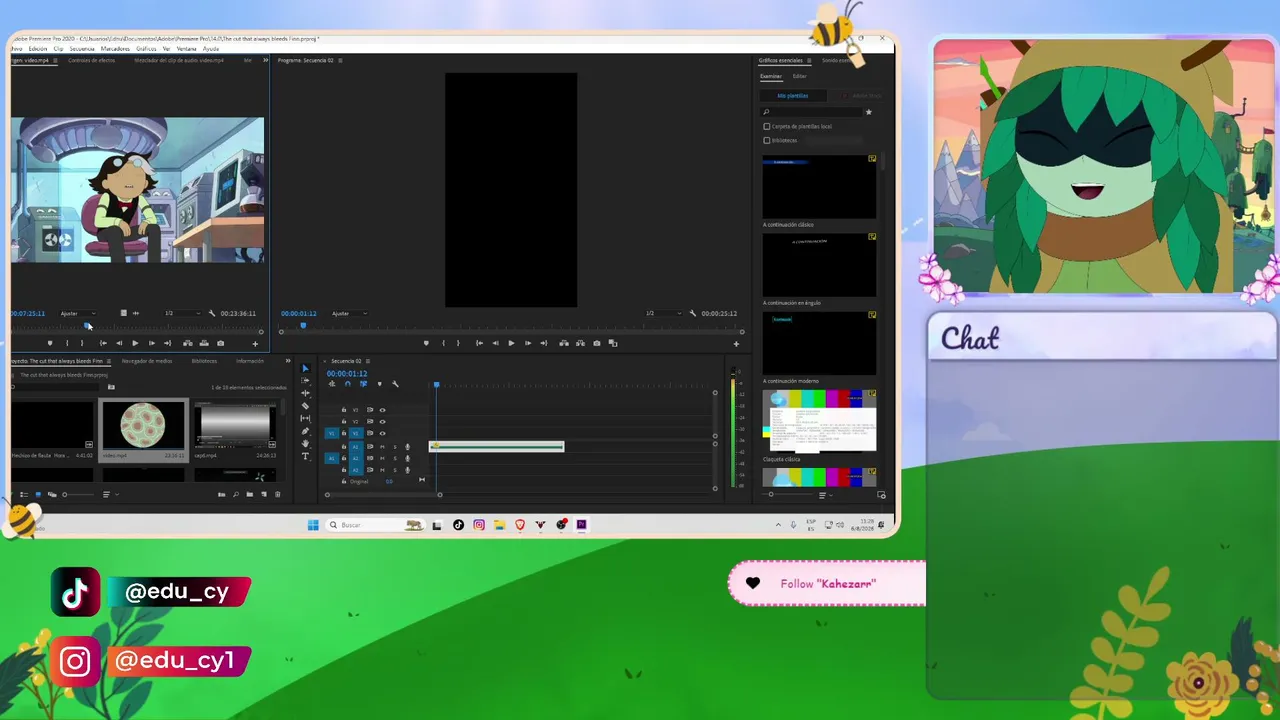Export frame from Program monitor
The image size is (1280, 720).
[597, 343]
